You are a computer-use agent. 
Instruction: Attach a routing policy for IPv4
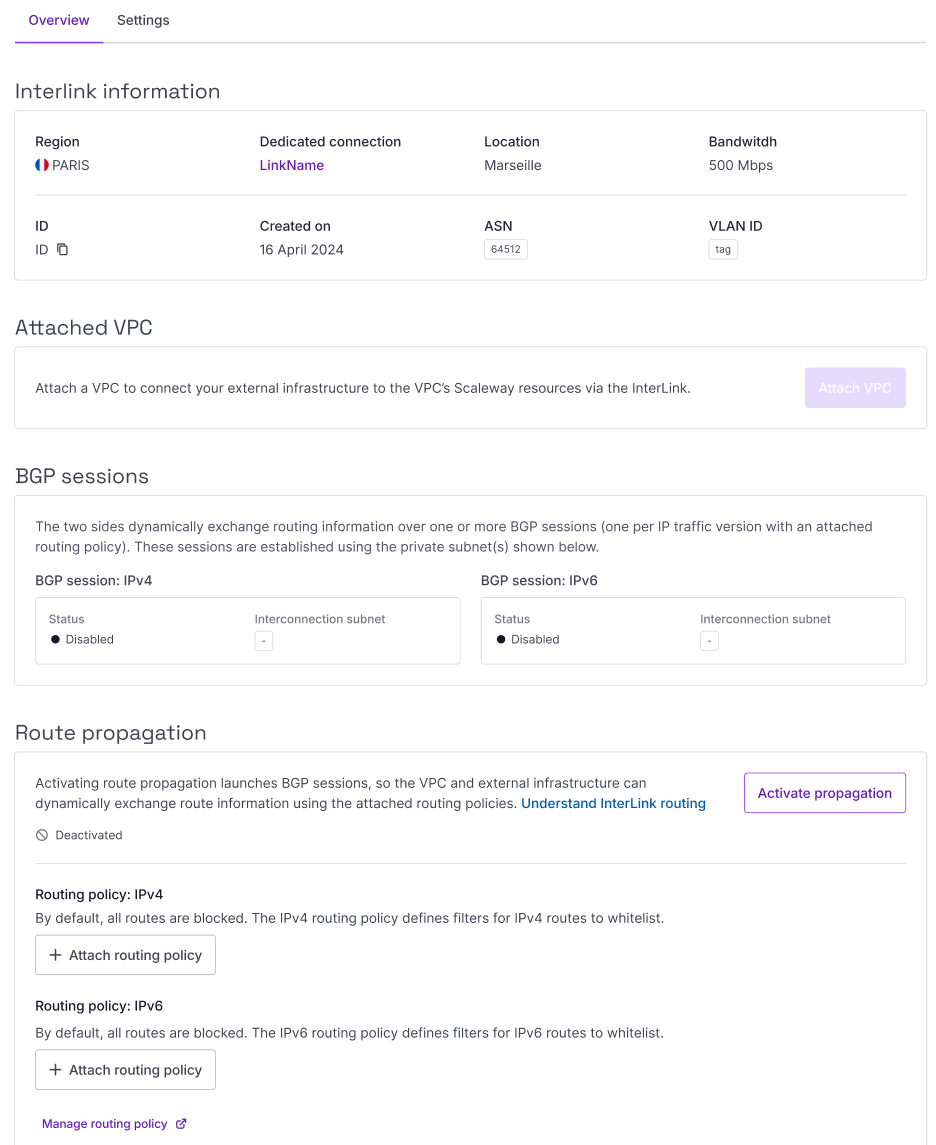[x=125, y=954]
